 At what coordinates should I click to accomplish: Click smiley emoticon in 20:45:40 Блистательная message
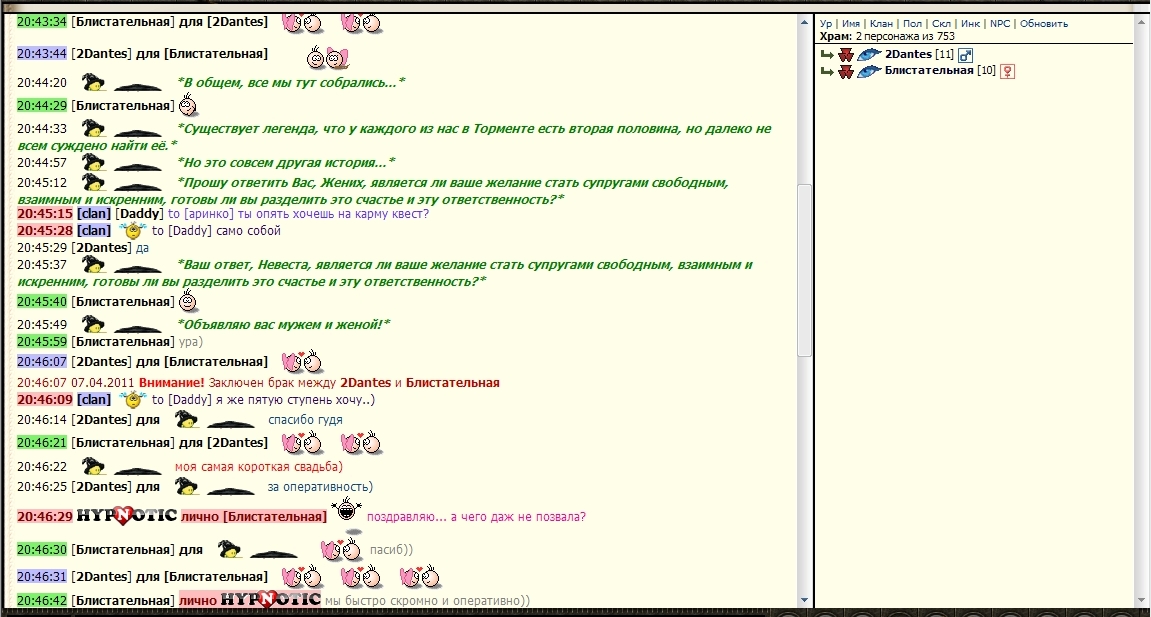click(189, 300)
